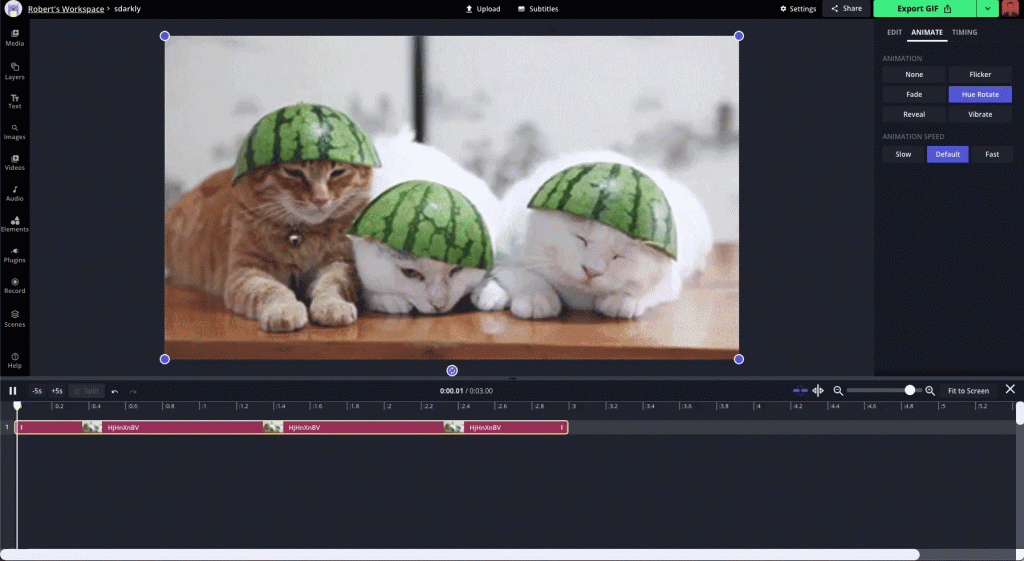Switch to the TIMING tab
This screenshot has width=1024, height=561.
964,32
